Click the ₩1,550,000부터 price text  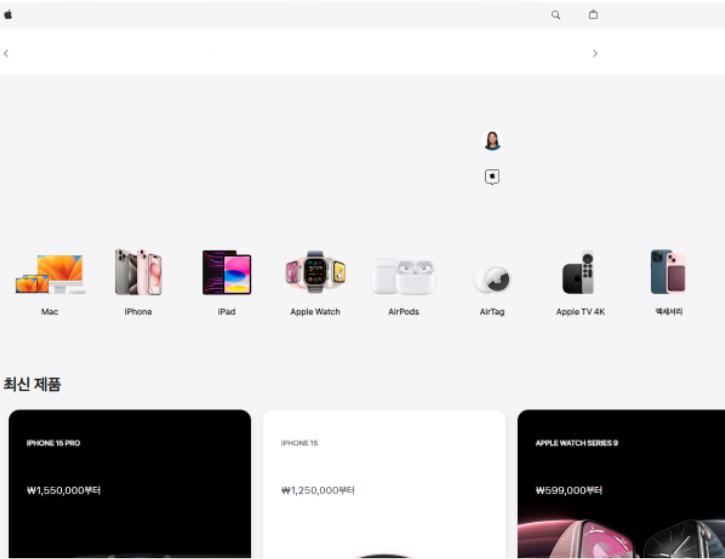(64, 490)
